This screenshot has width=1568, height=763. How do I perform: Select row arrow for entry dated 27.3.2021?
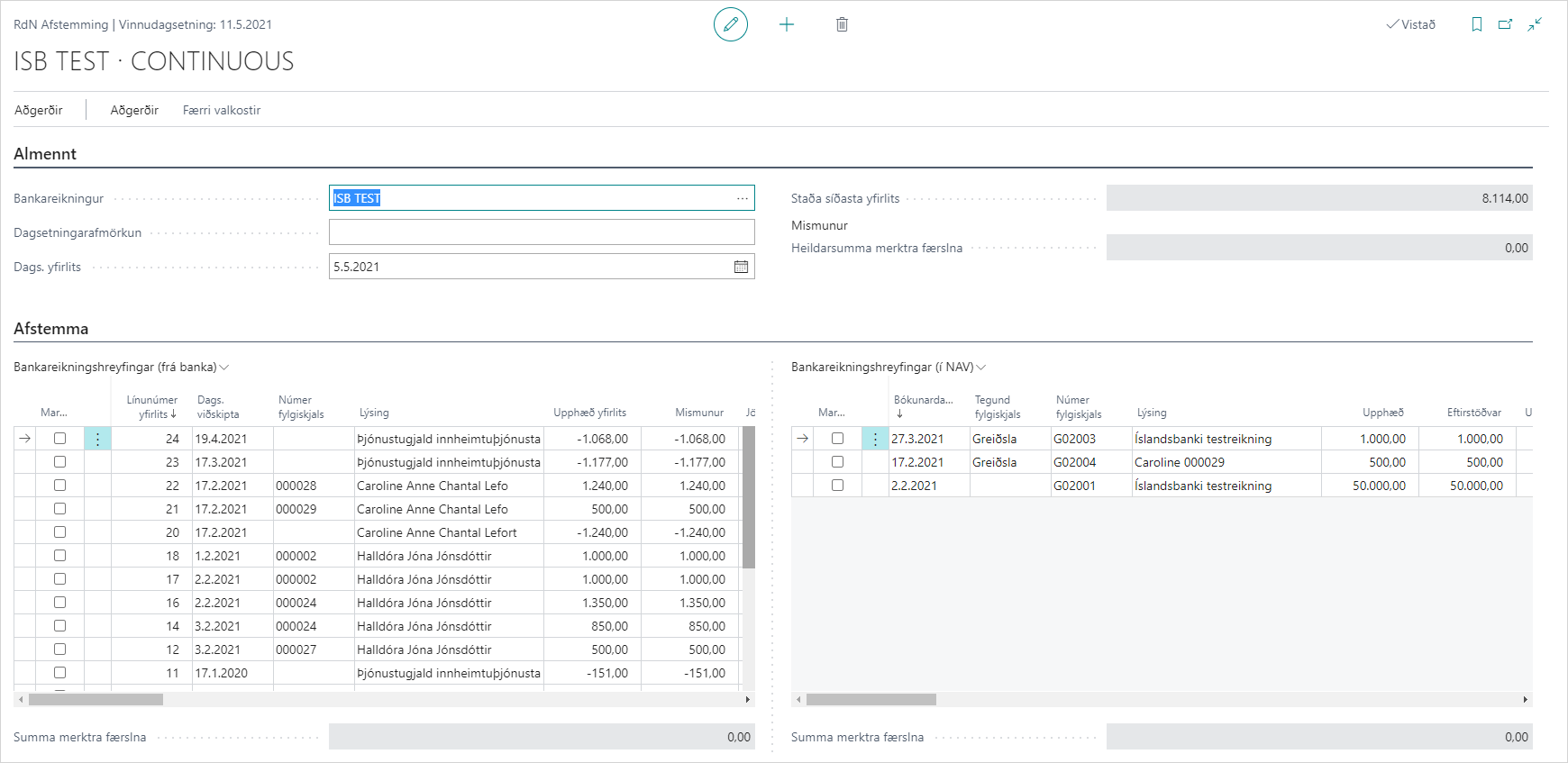pos(803,439)
